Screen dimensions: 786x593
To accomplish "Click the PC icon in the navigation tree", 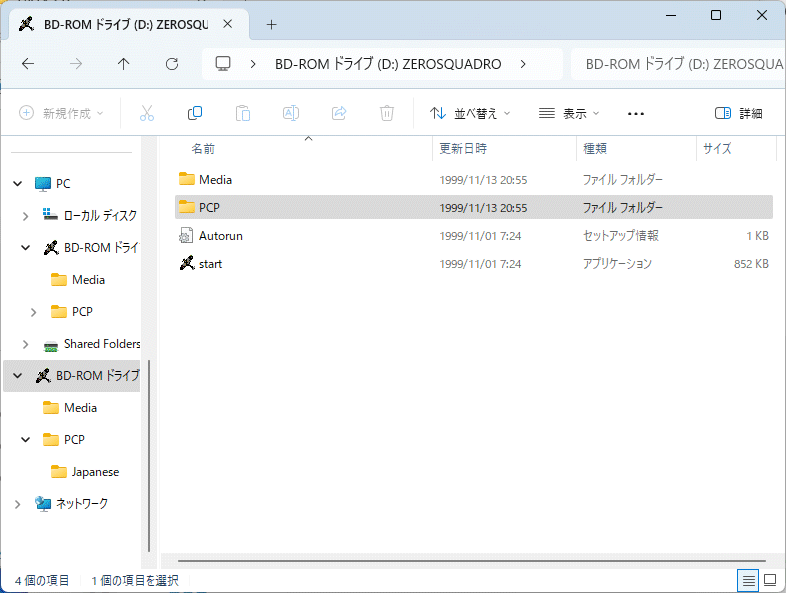I will 43,183.
